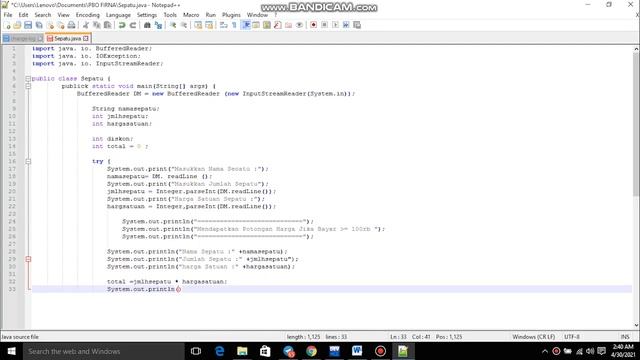Open Google Chrome from taskbar
640x360 pixels.
pyautogui.click(x=311, y=351)
